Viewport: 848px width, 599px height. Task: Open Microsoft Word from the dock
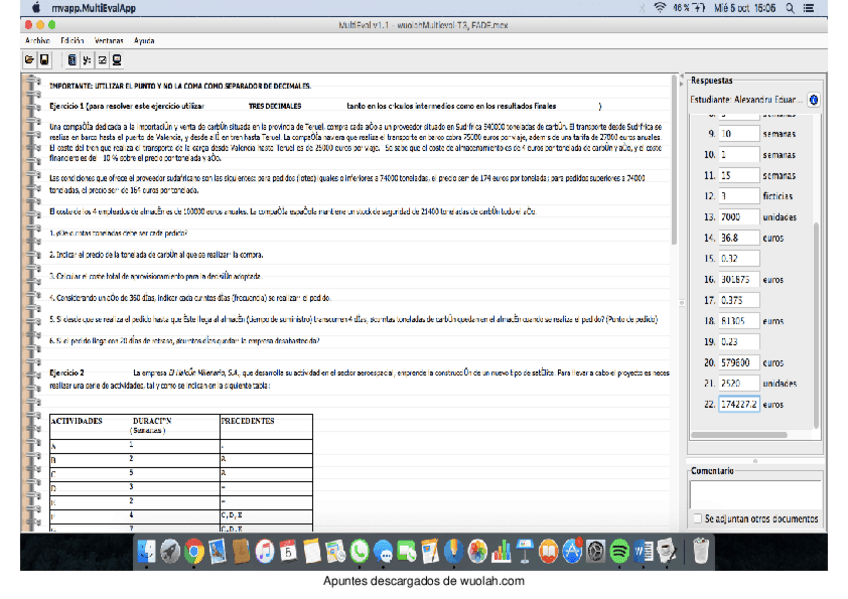pos(643,552)
